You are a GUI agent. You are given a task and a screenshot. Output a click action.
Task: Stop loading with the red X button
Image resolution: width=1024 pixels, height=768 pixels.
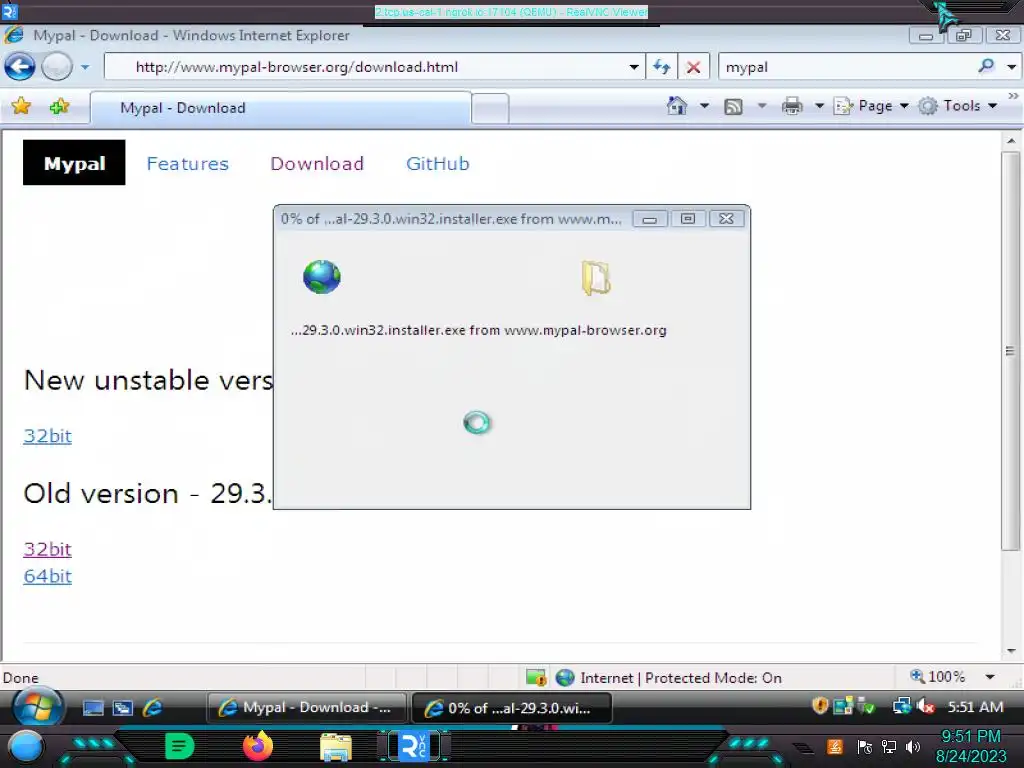click(694, 67)
